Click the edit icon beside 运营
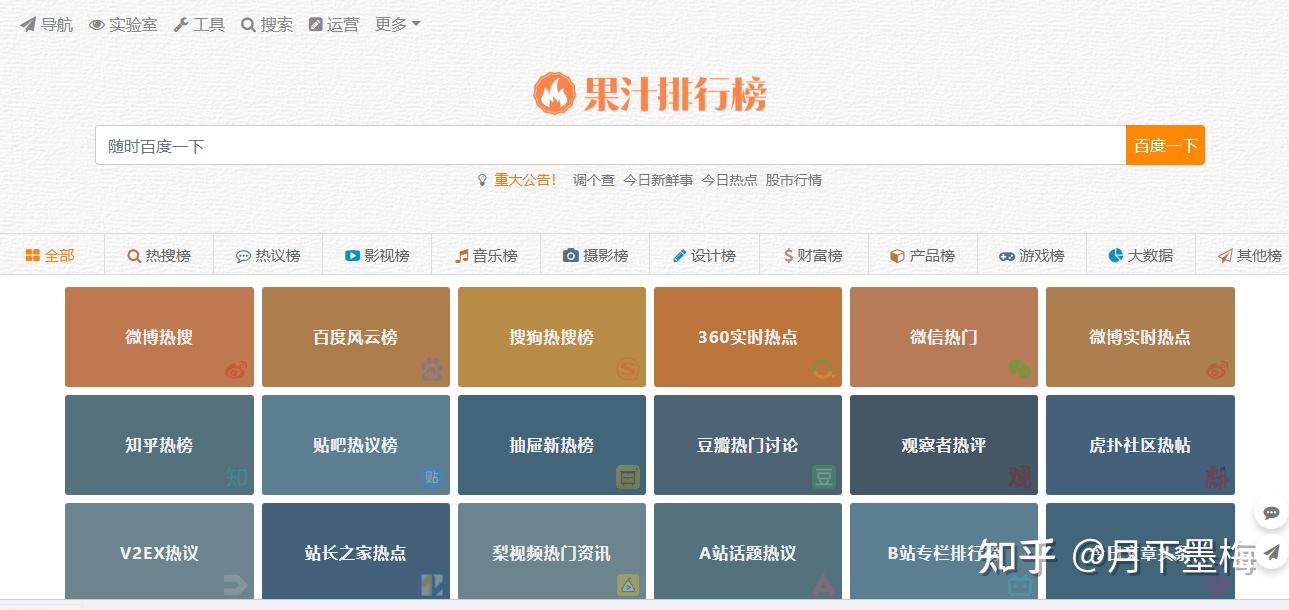This screenshot has height=610, width=1289. point(316,24)
